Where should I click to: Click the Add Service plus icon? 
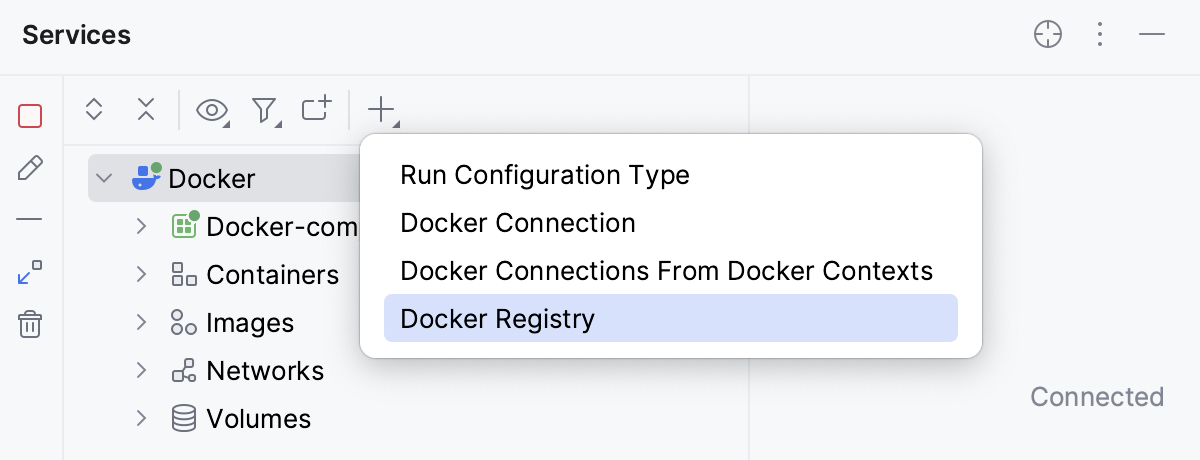382,109
